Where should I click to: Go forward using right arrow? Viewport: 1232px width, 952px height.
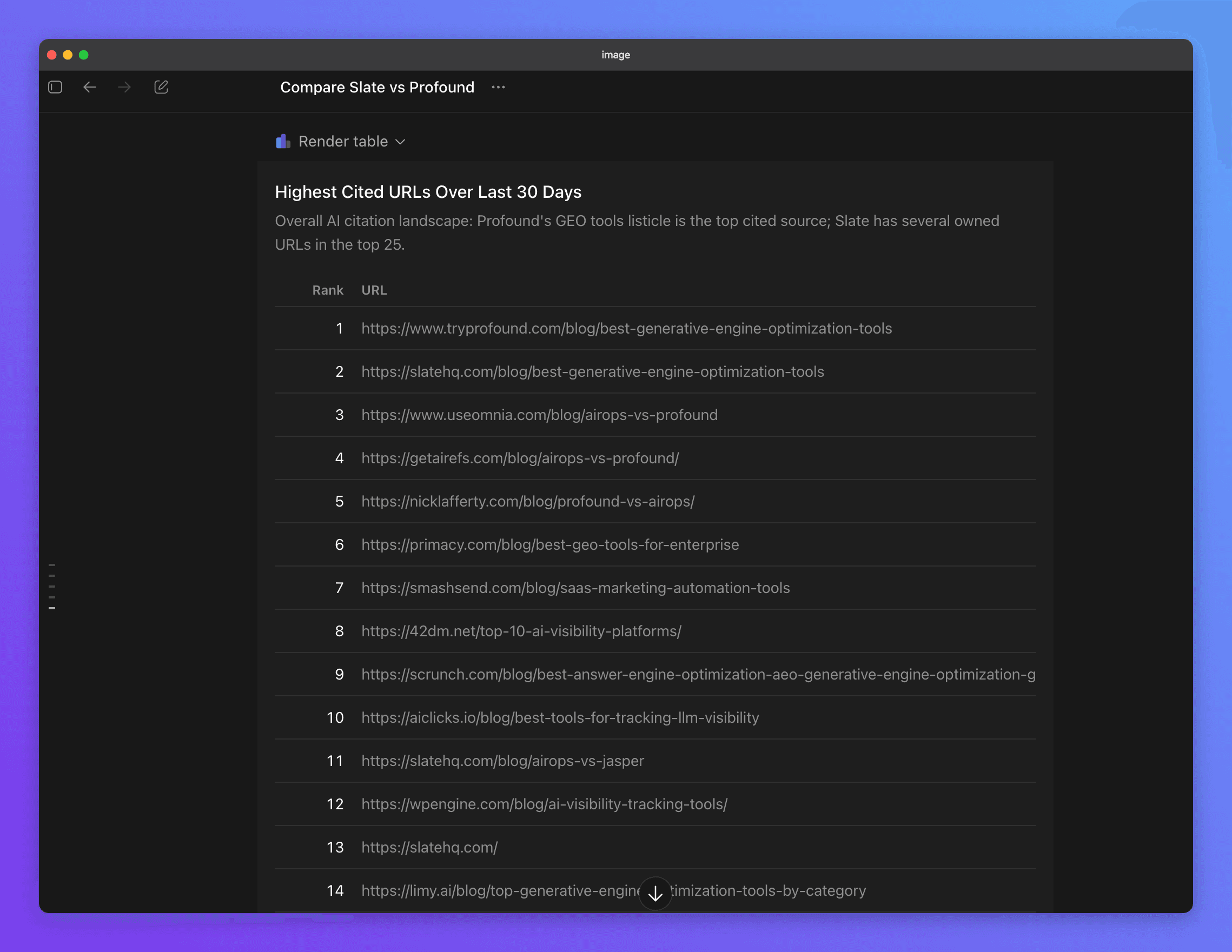(x=124, y=87)
